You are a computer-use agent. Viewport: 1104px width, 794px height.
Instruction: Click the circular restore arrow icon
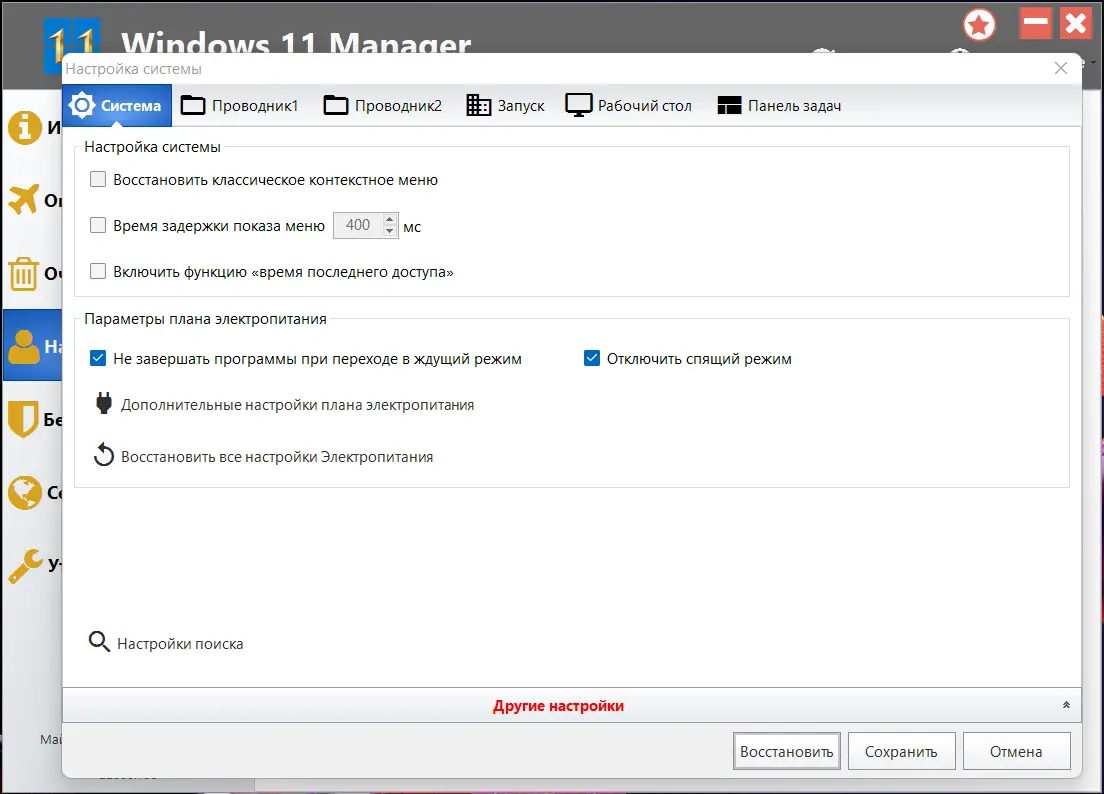point(104,455)
